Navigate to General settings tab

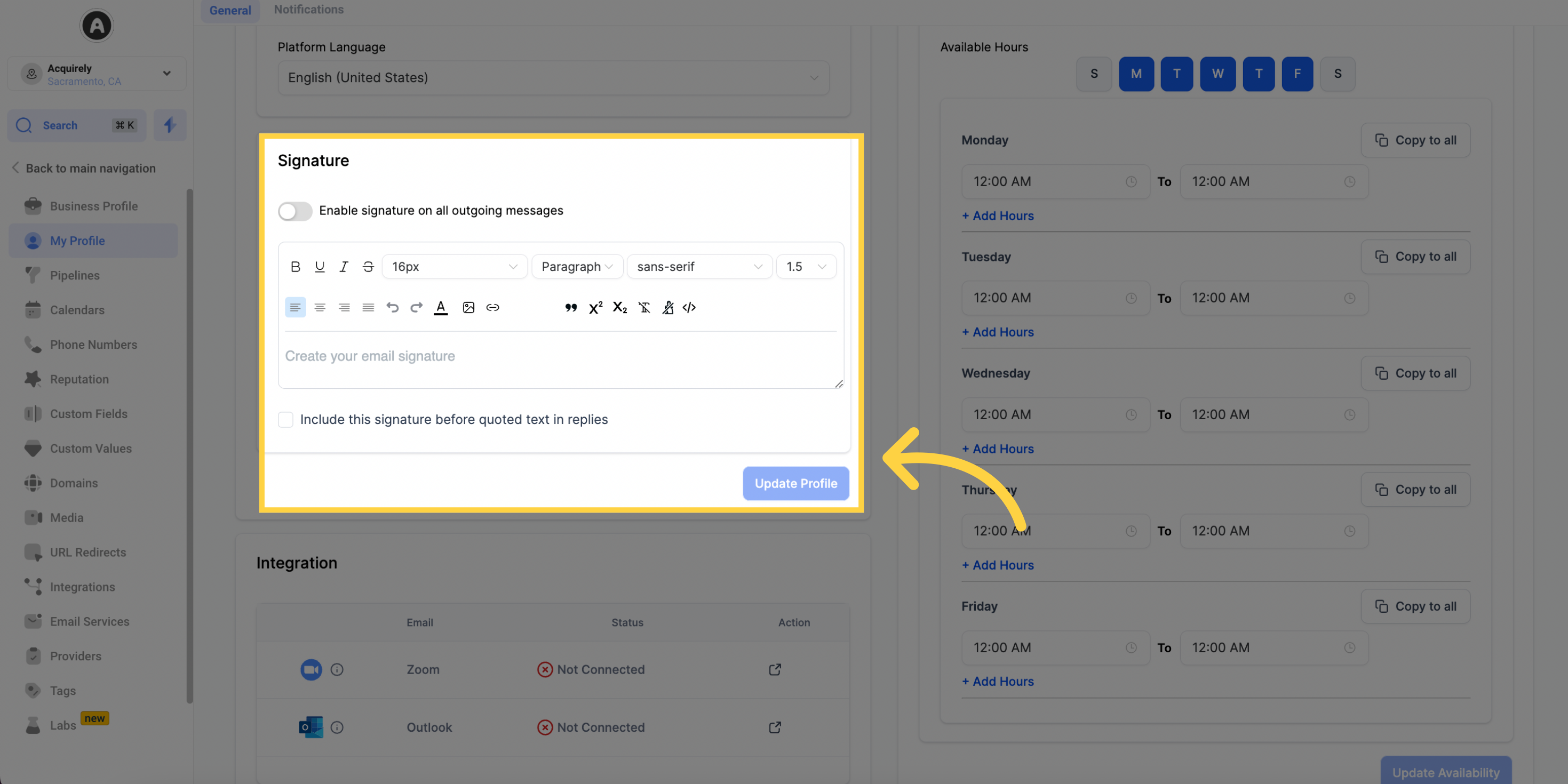(231, 10)
